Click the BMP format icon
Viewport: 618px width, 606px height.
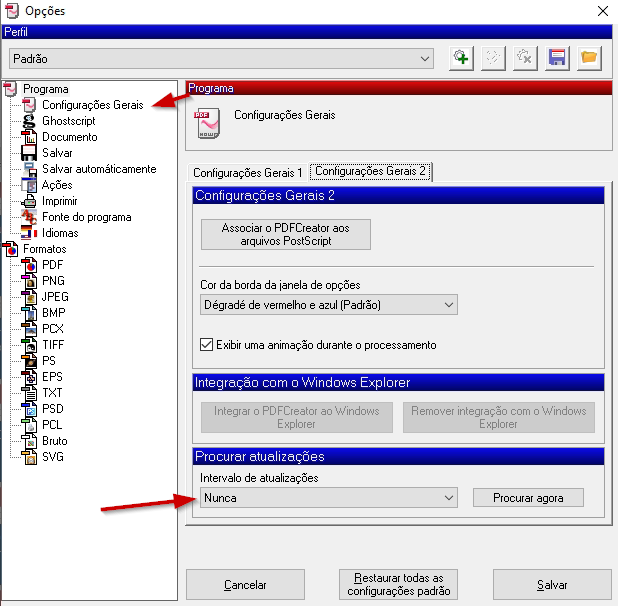coord(29,313)
